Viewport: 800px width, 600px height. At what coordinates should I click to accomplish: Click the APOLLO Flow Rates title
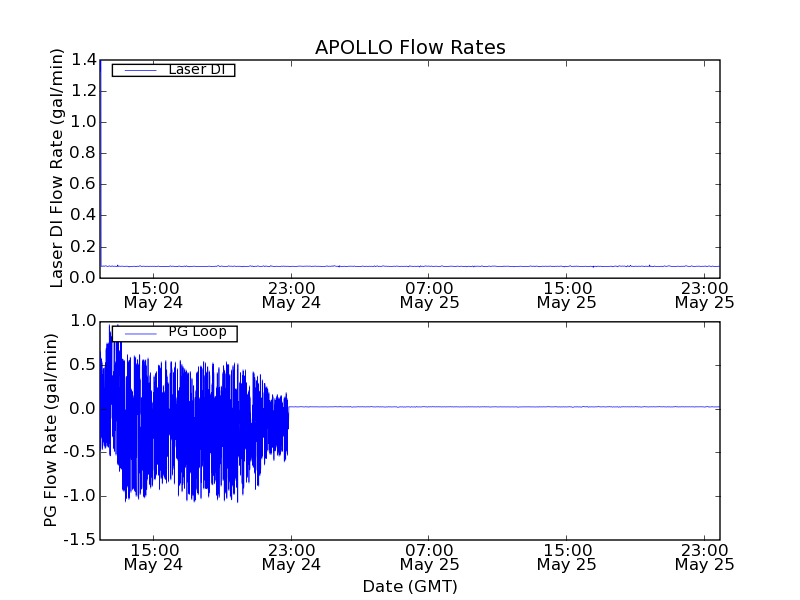(410, 47)
